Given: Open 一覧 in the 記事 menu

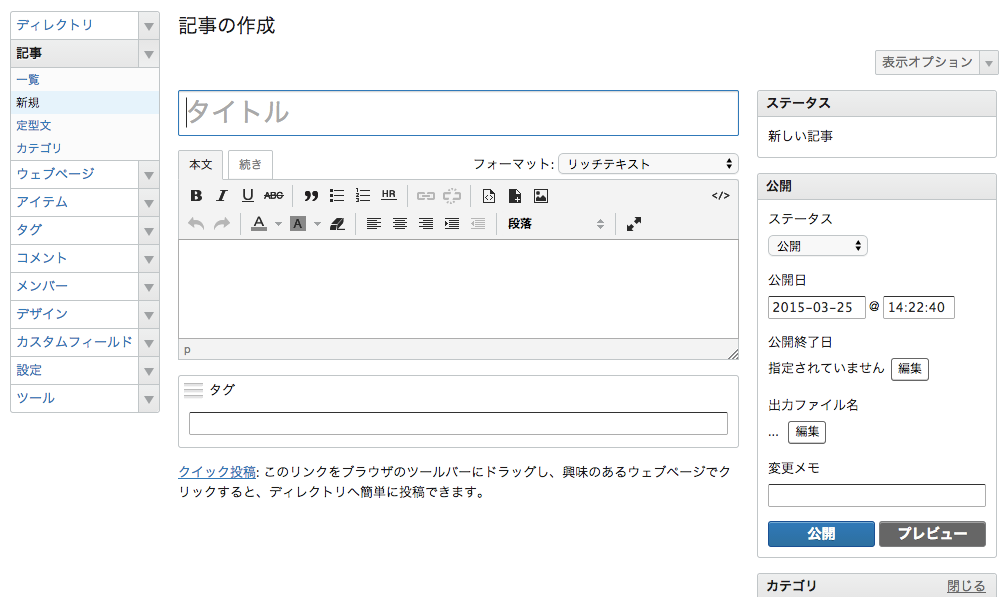Looking at the screenshot, I should pyautogui.click(x=28, y=80).
